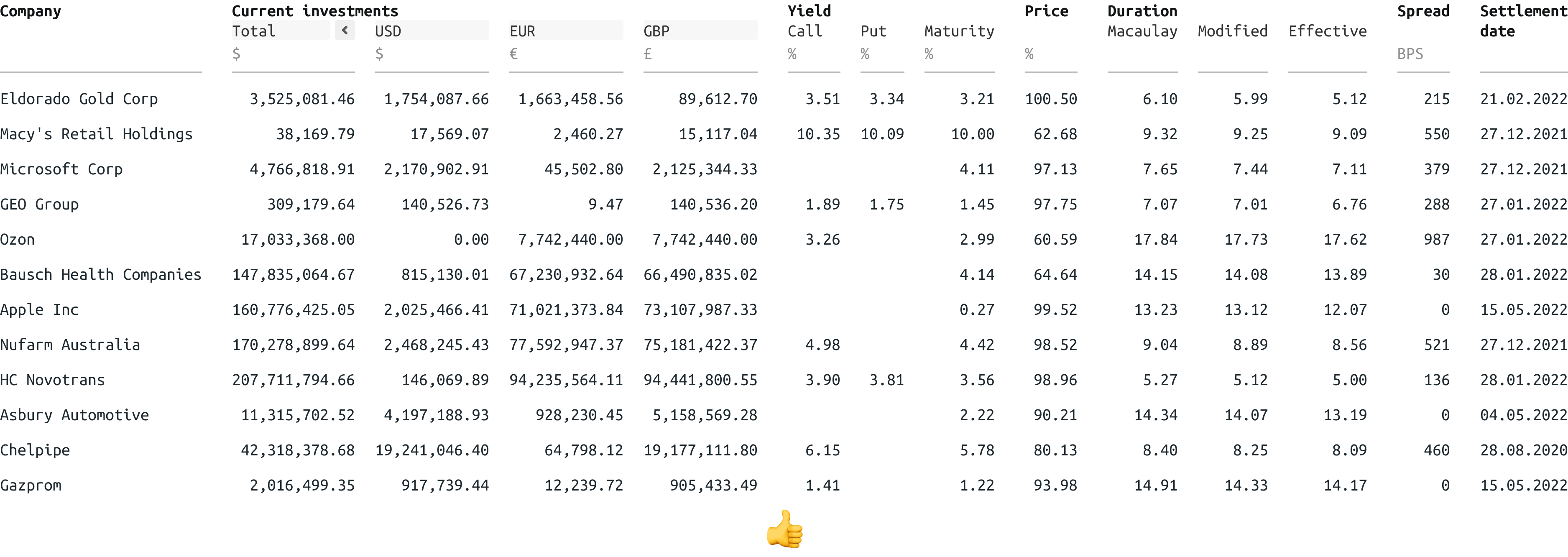Click the Settlement date column heading
Screen dimensions: 1568x557
[x=1524, y=20]
